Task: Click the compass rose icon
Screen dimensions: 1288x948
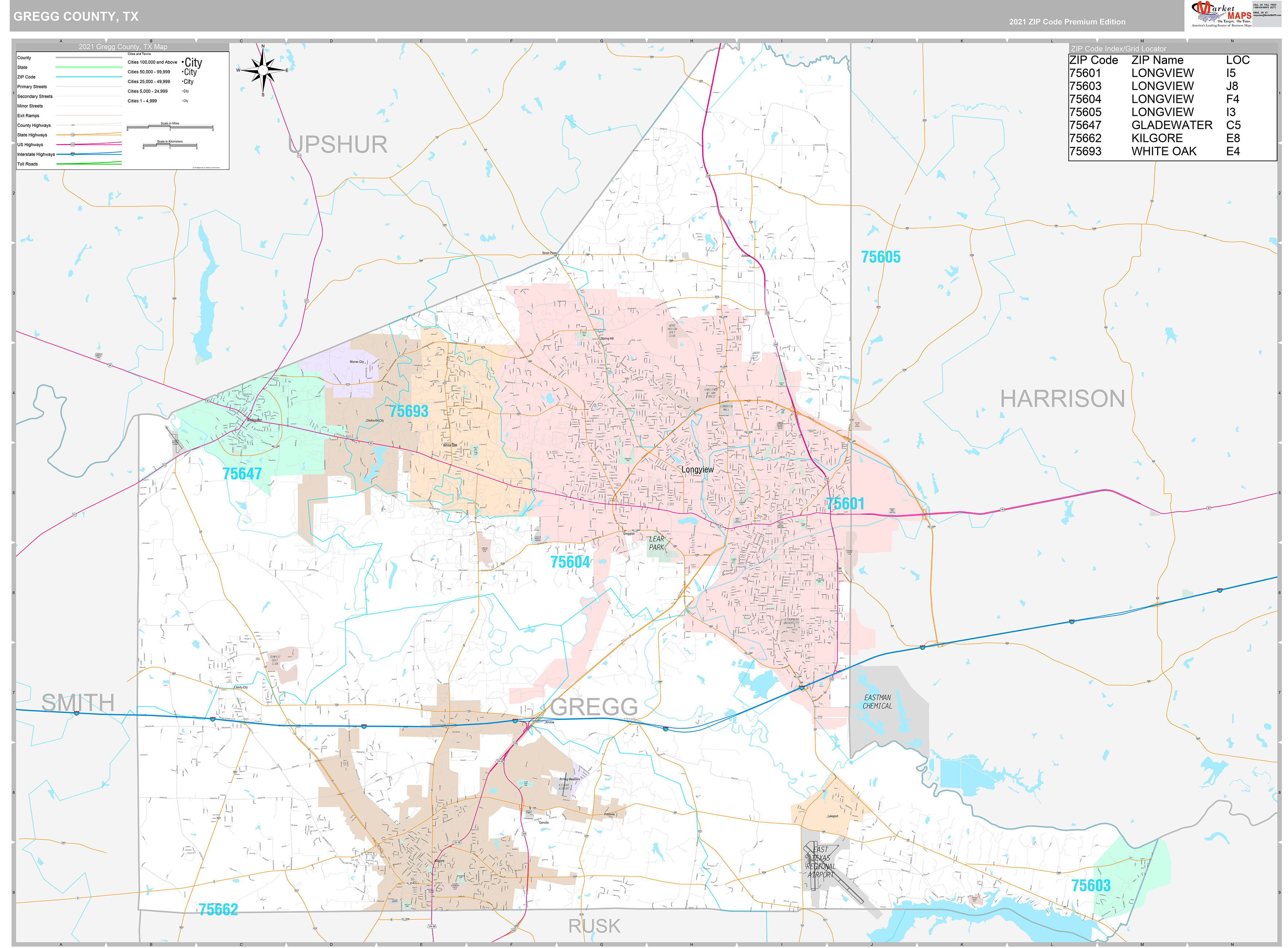Action: pos(263,71)
